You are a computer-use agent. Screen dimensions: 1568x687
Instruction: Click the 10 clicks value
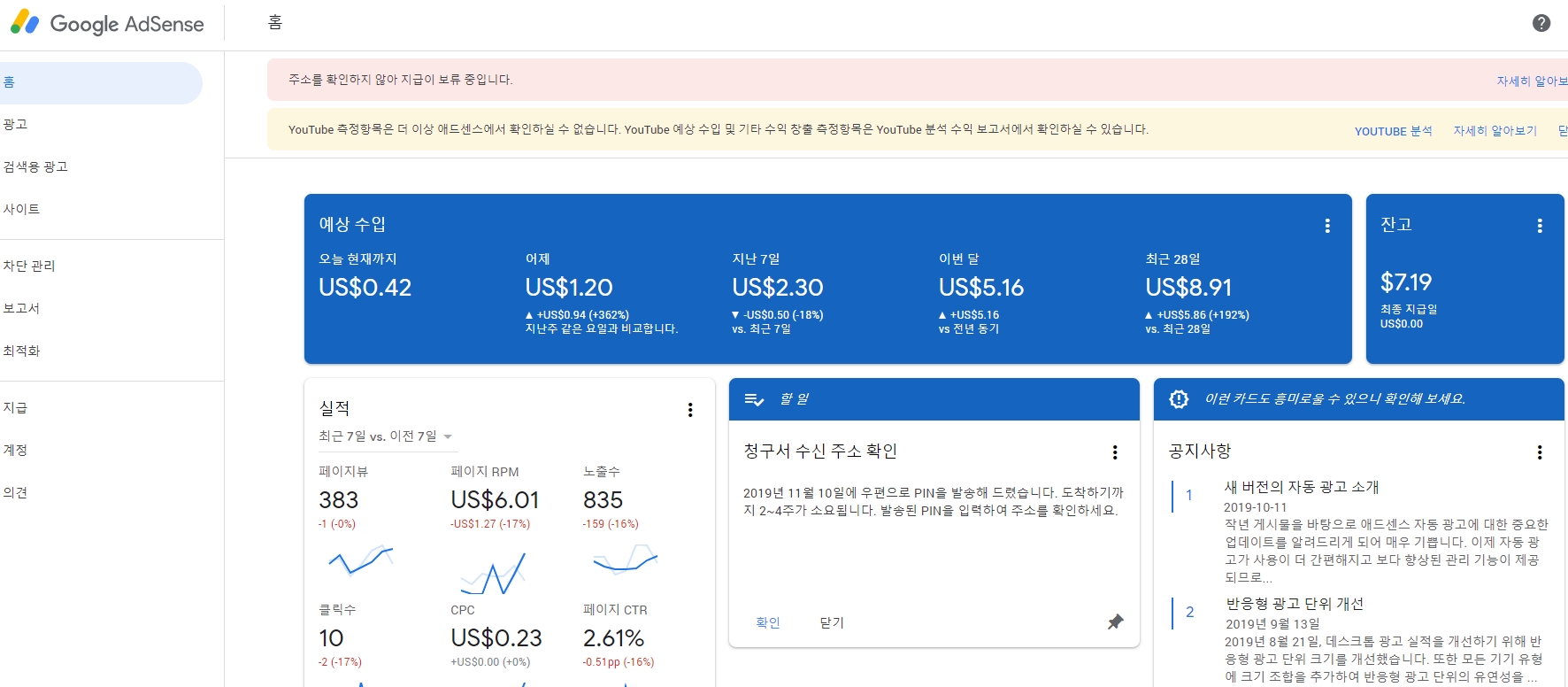(x=331, y=638)
